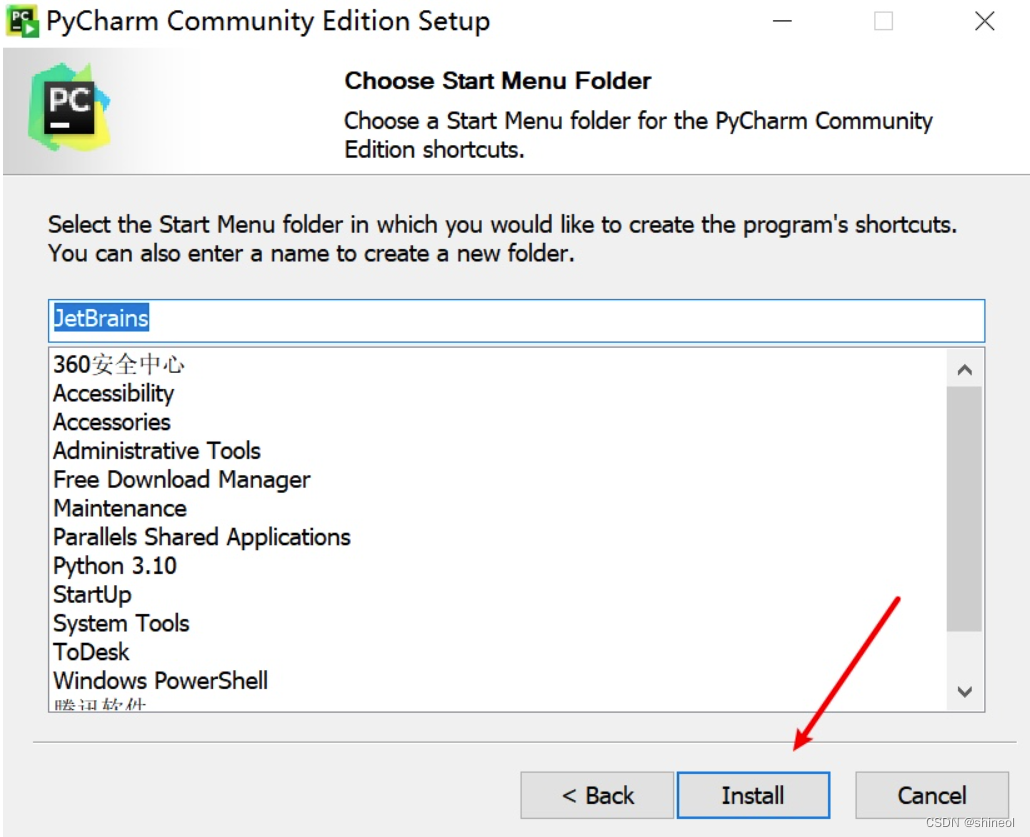This screenshot has height=837, width=1030.
Task: Choose the ToDesk folder
Action: [x=91, y=652]
